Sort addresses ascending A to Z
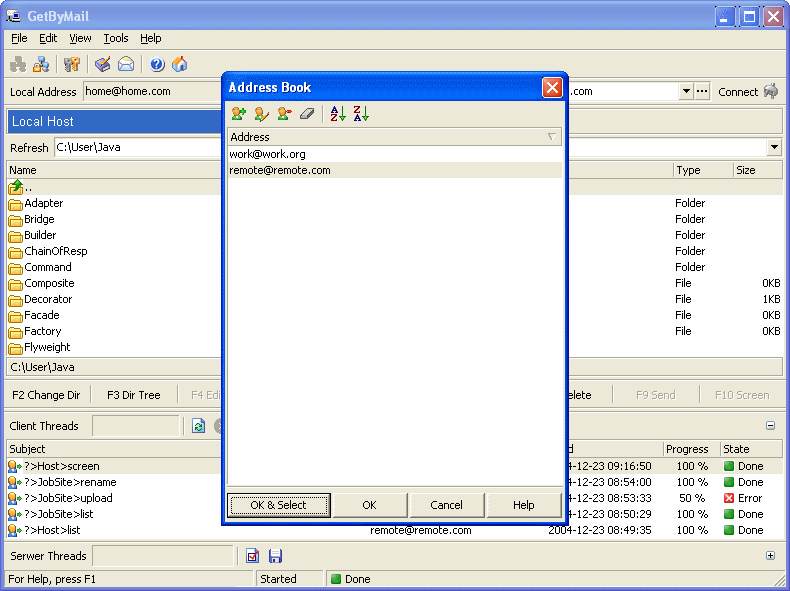Screen dimensions: 790x591 [x=338, y=114]
